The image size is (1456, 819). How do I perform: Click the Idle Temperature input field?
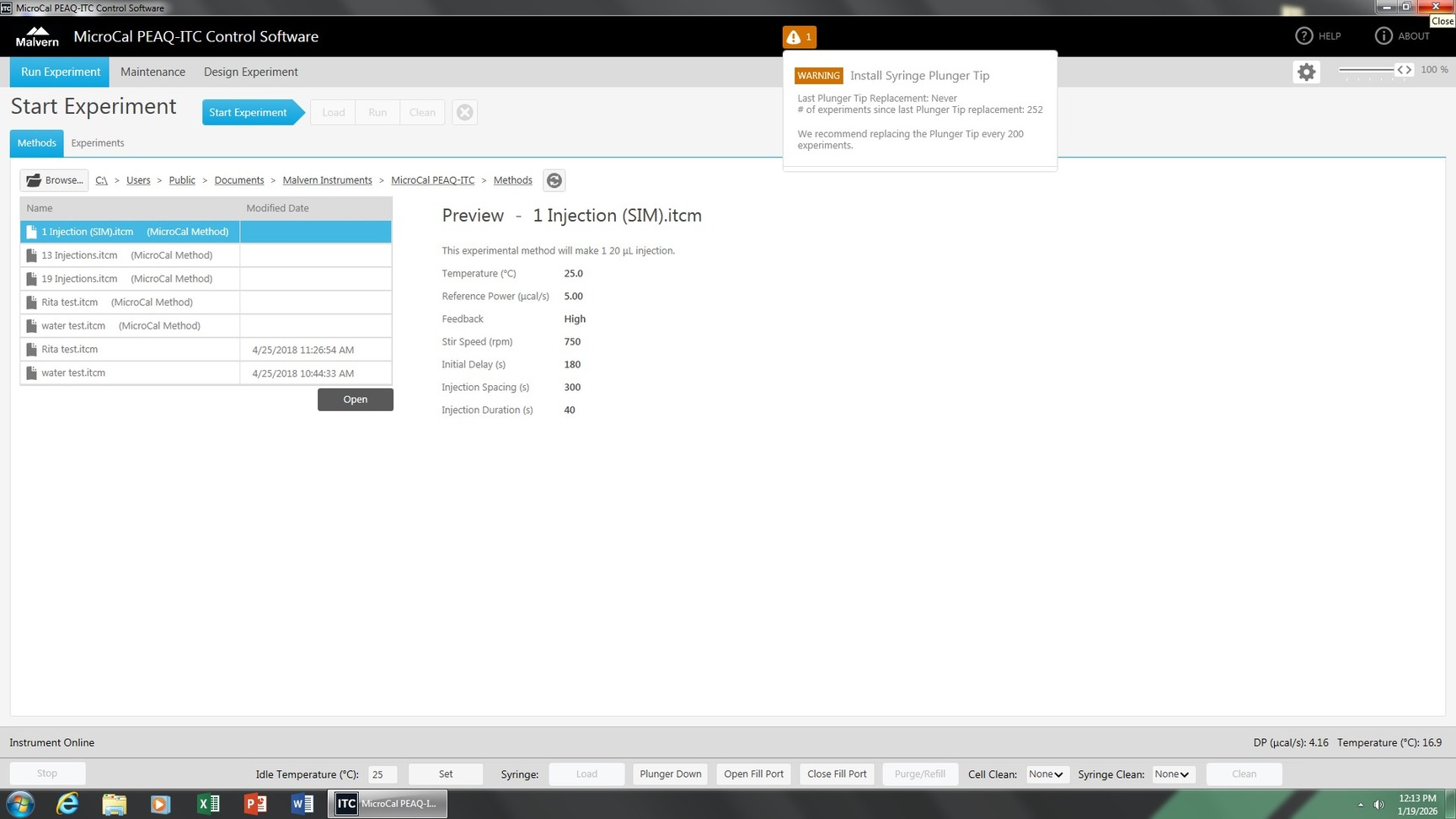tap(383, 774)
